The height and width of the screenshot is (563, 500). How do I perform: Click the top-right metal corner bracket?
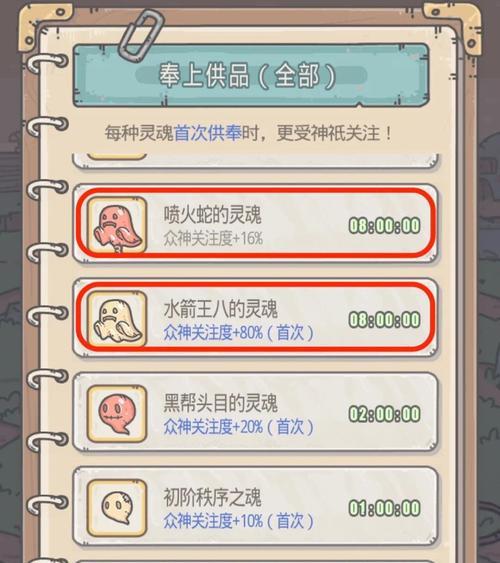click(x=453, y=26)
